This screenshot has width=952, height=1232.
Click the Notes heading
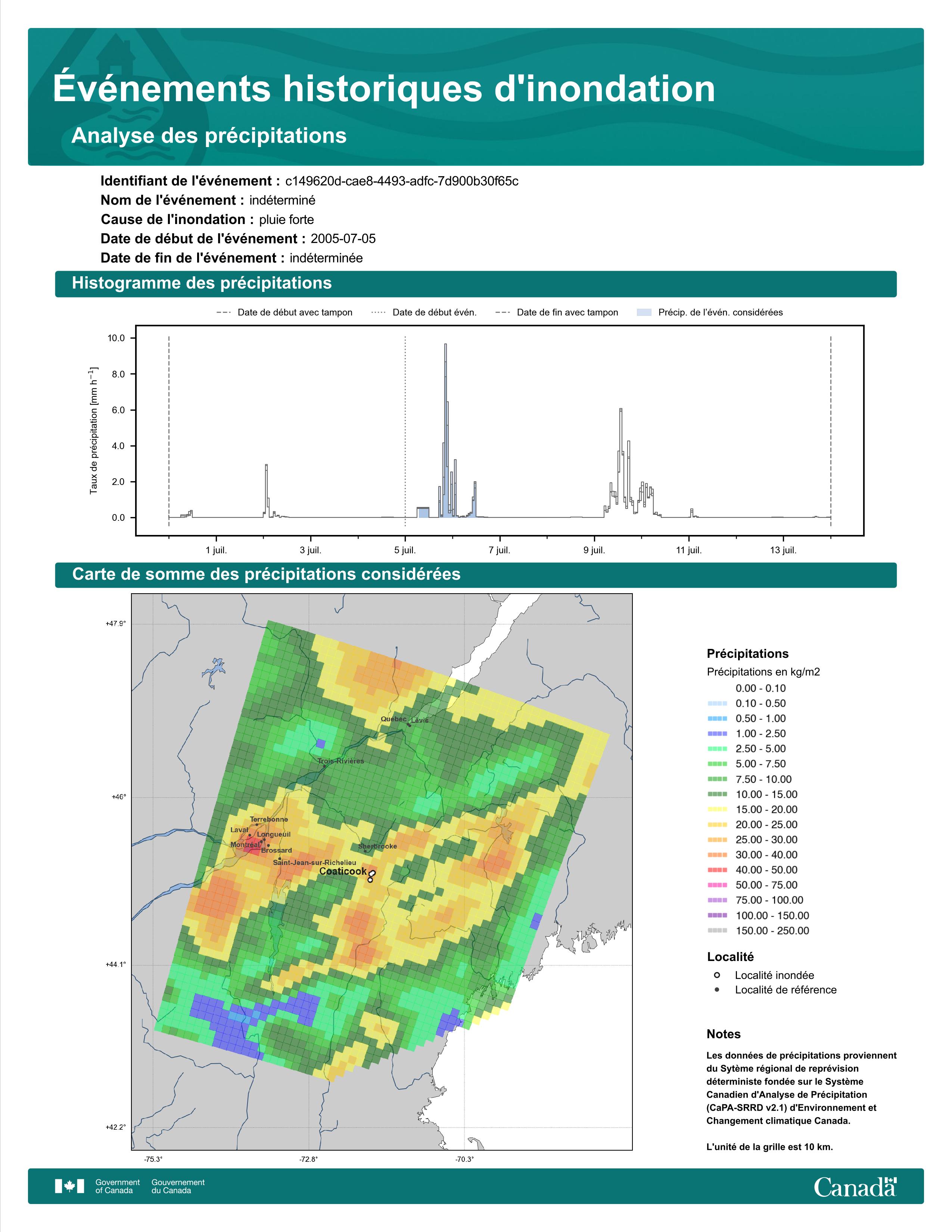click(724, 1034)
